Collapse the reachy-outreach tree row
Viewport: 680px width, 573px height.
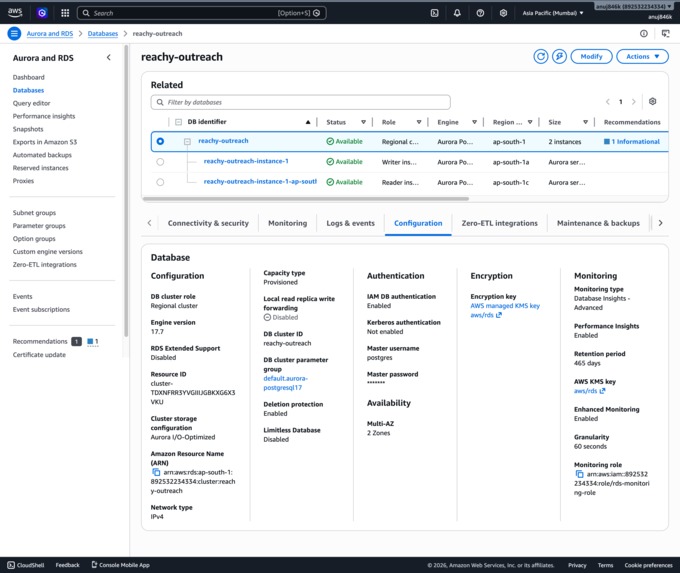point(187,141)
